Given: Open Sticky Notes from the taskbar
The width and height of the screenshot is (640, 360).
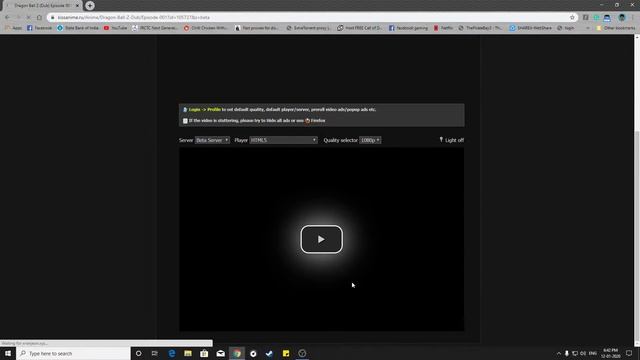Looking at the screenshot, I should (x=286, y=353).
